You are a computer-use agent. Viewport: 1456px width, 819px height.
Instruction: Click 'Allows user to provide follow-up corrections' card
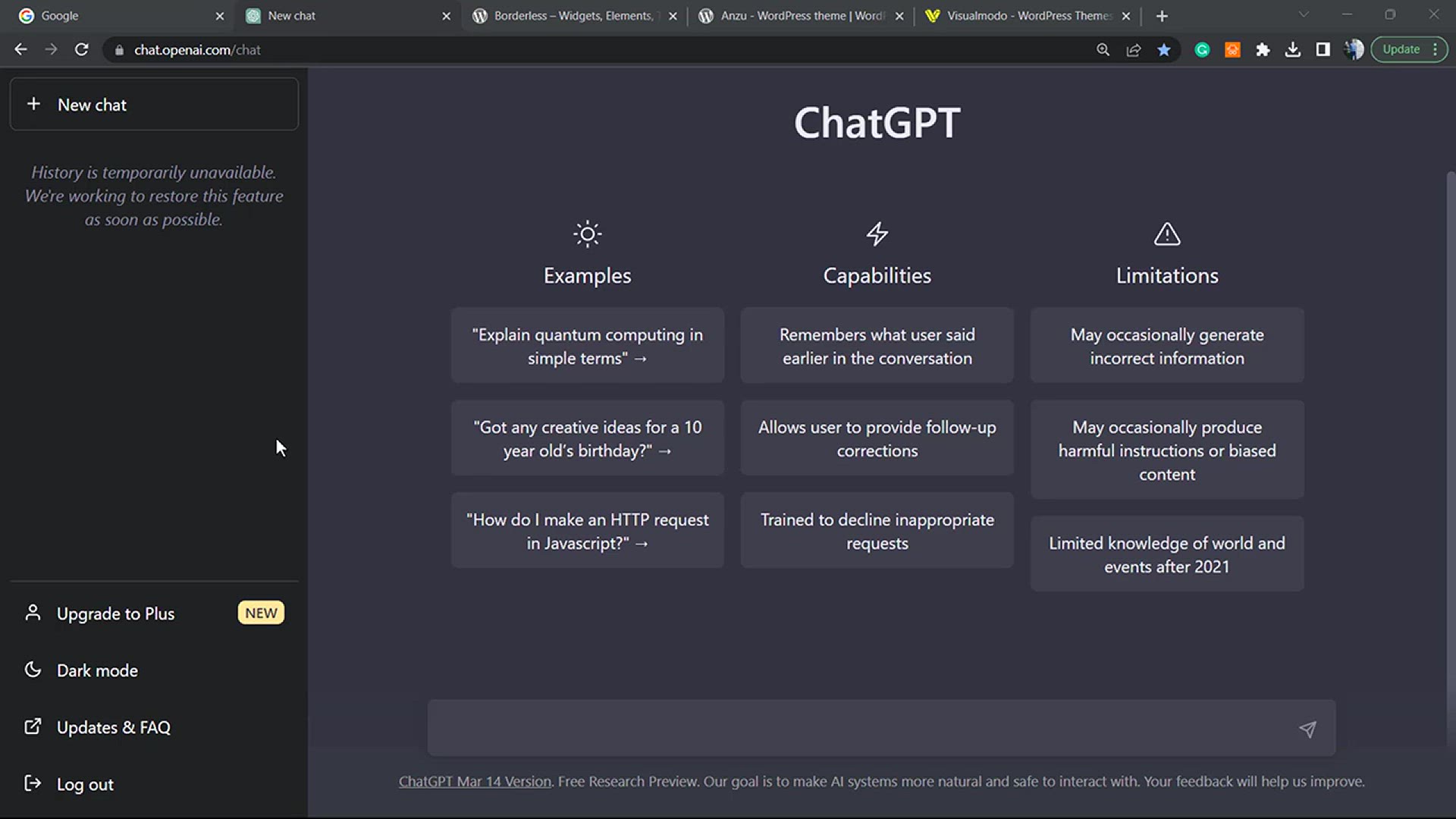point(877,438)
